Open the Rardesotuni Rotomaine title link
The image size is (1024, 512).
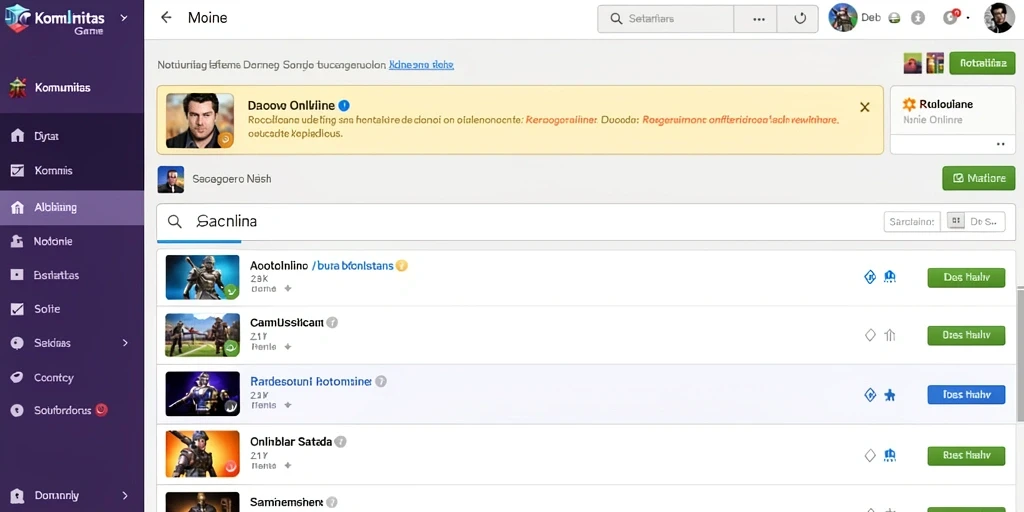pyautogui.click(x=311, y=381)
